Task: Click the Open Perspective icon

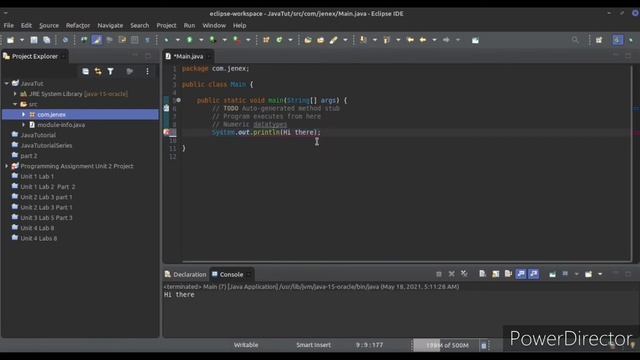Action: 599,40
